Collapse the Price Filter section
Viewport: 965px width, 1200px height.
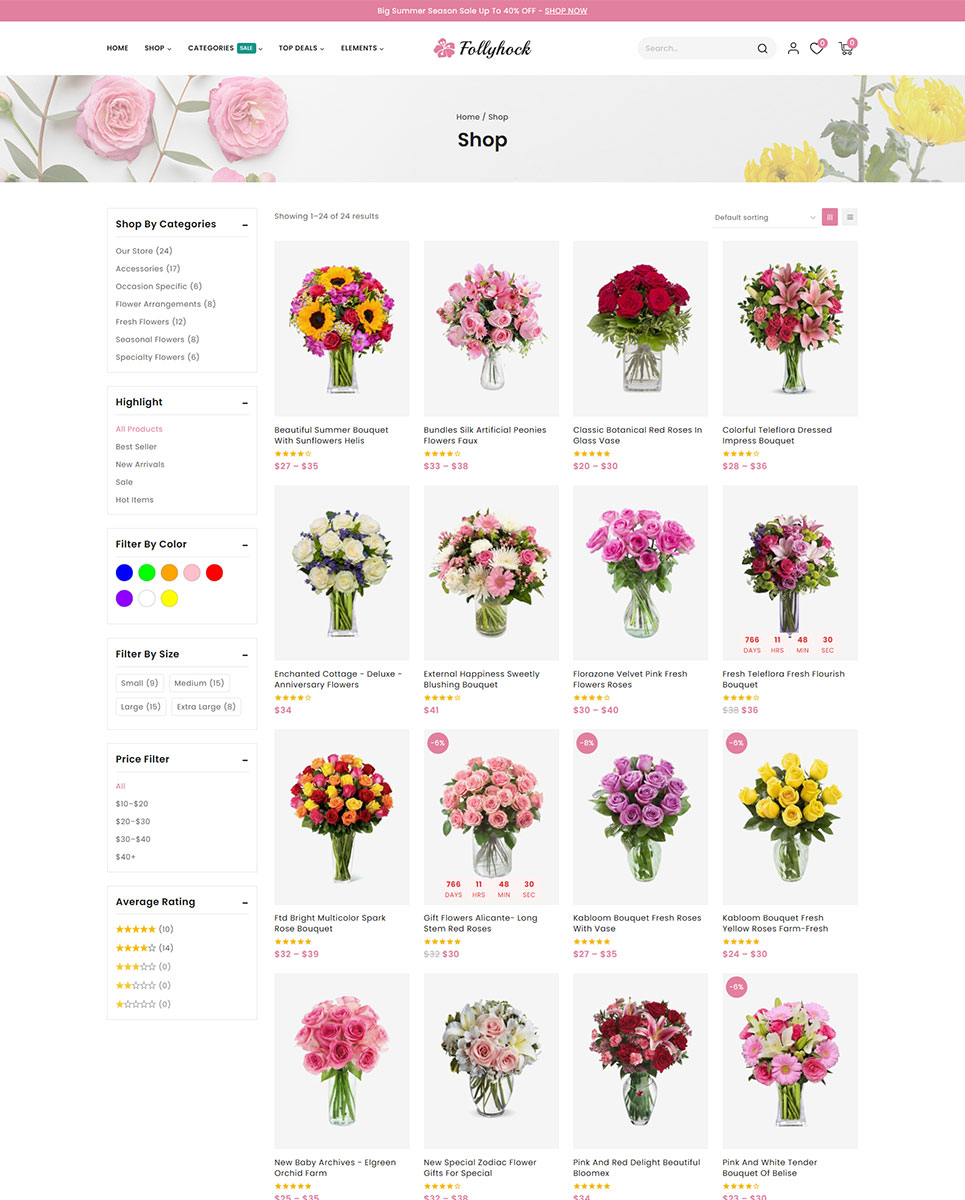pyautogui.click(x=245, y=760)
